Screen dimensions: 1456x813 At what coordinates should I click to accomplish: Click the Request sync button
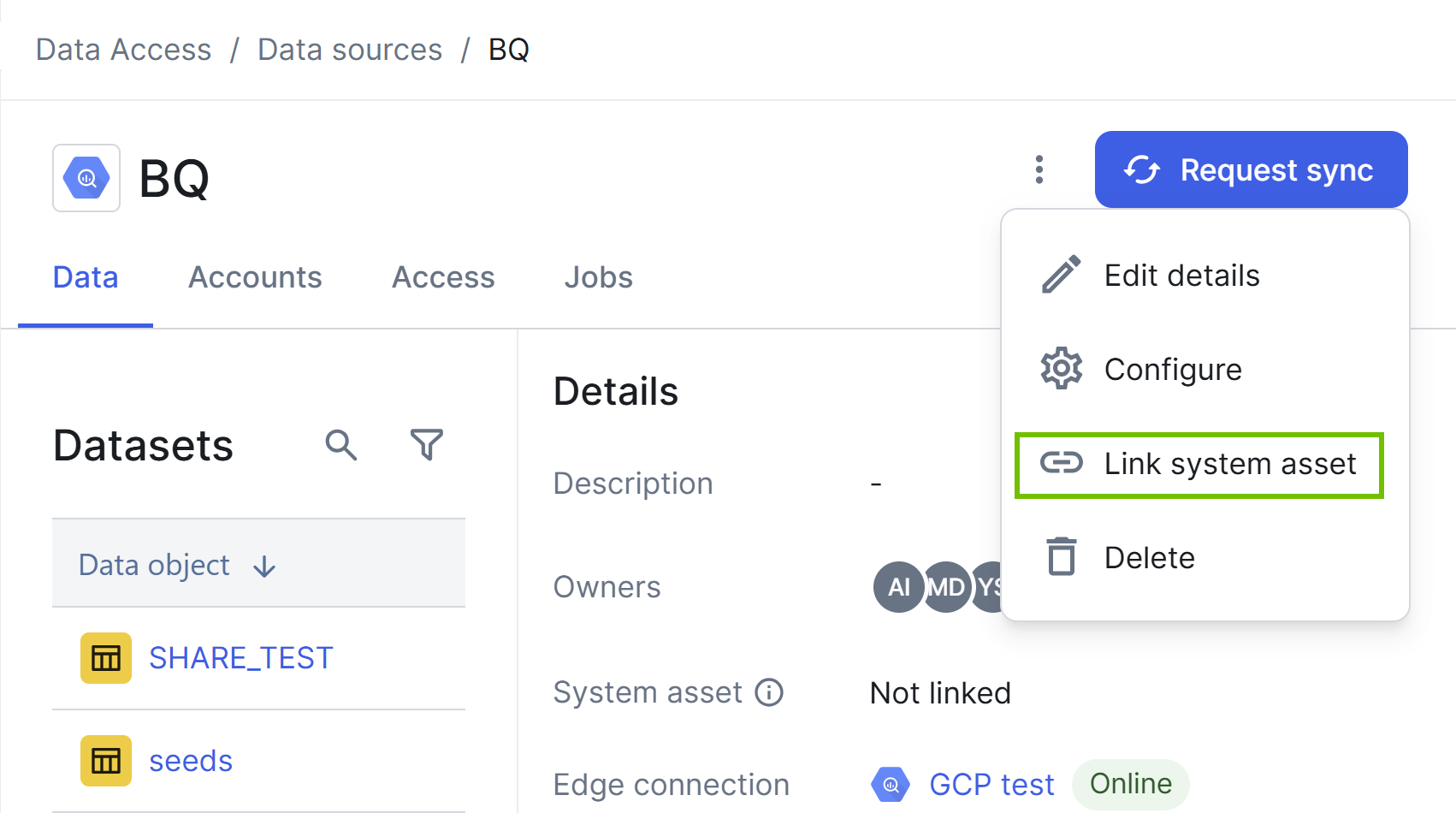pyautogui.click(x=1251, y=169)
